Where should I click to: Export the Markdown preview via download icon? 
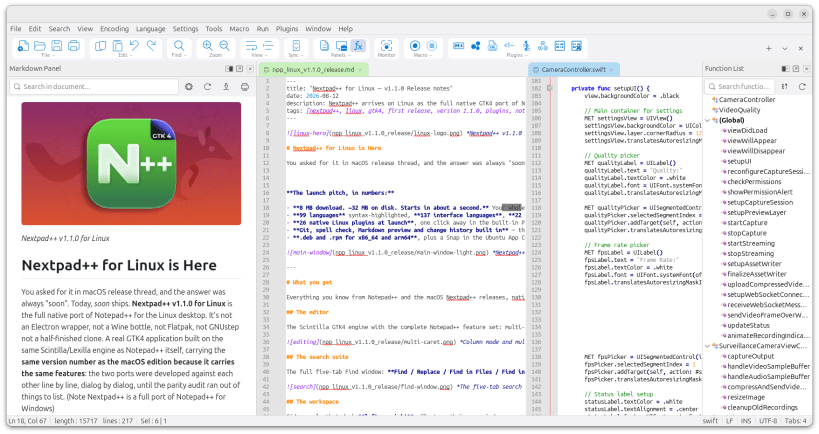coord(226,87)
